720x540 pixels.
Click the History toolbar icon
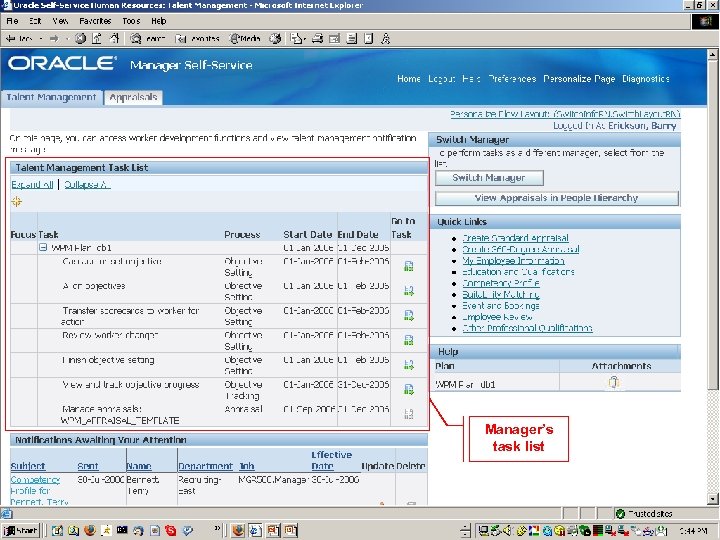pos(275,39)
